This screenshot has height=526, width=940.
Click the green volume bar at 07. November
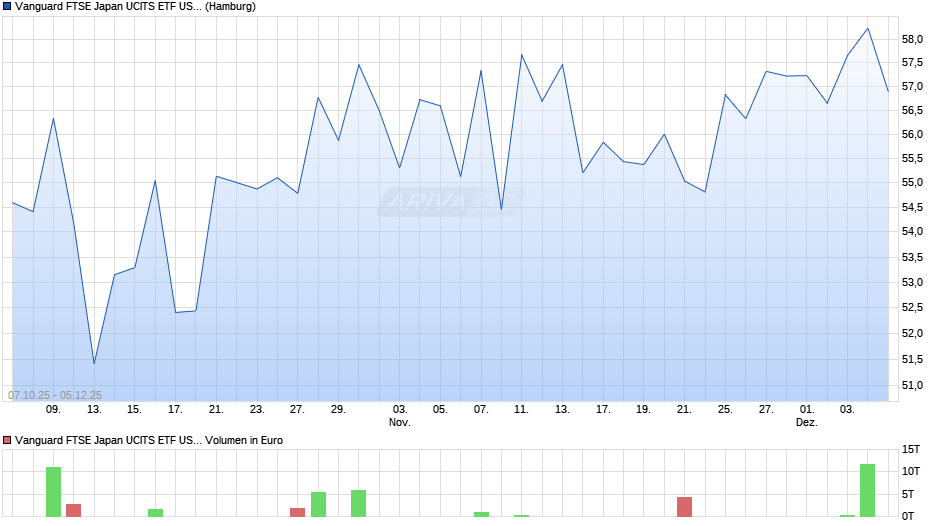coord(481,515)
